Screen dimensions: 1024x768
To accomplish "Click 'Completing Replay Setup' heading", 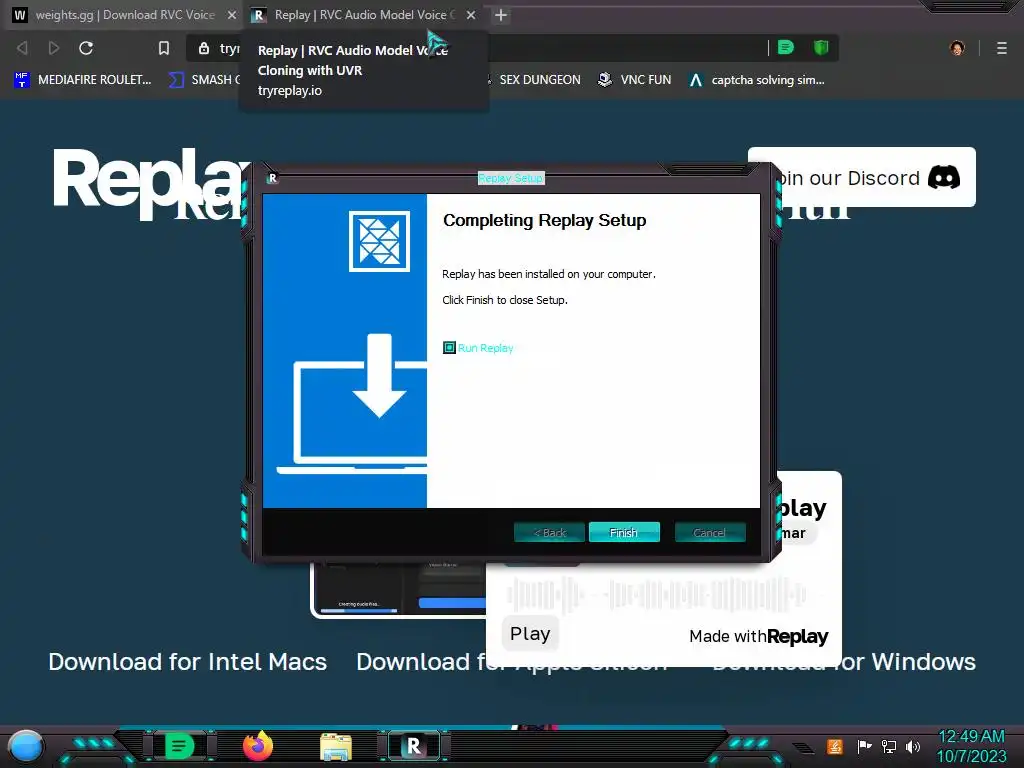I will 545,220.
